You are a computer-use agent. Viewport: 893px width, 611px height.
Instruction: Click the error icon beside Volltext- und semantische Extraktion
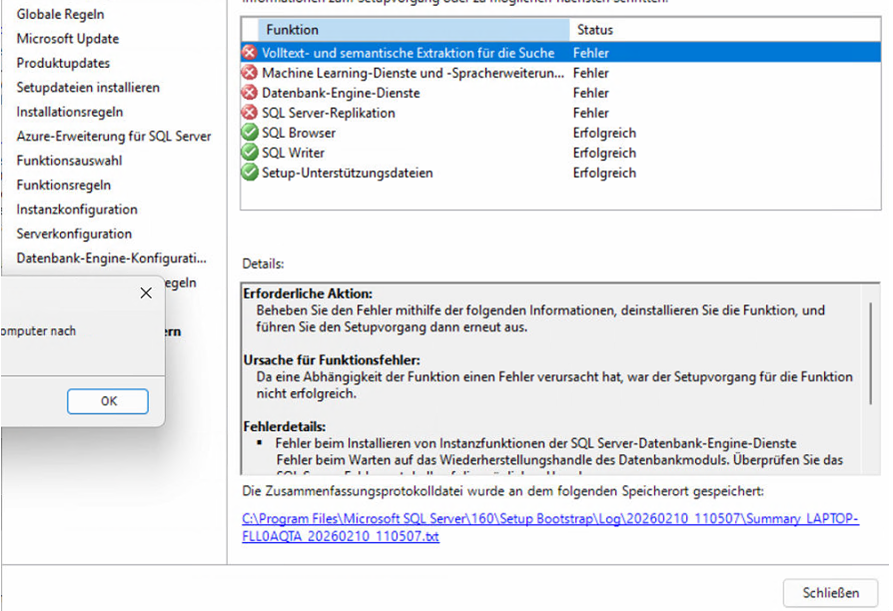[x=250, y=52]
